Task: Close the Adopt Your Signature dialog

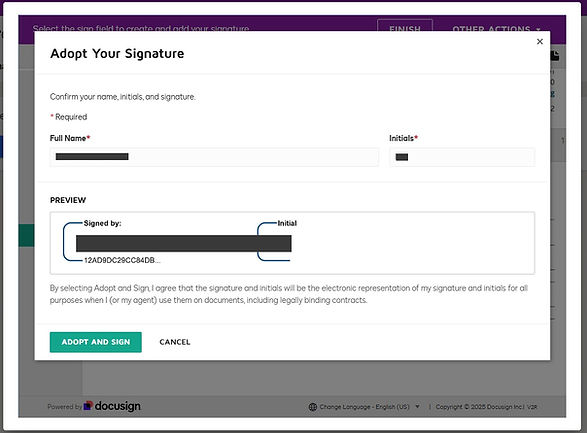Action: 539,42
